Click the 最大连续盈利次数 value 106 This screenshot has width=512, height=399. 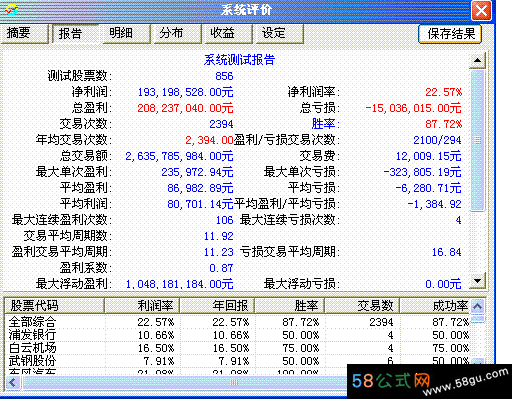(x=224, y=220)
